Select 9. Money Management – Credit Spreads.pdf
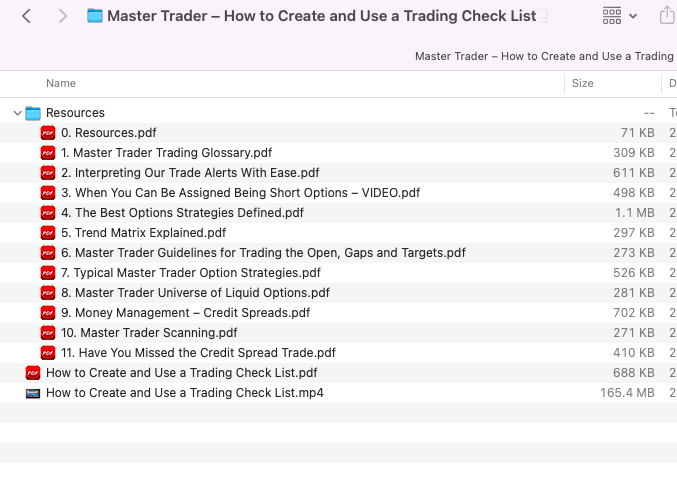Viewport: 677px width, 482px height. pyautogui.click(x=338, y=313)
